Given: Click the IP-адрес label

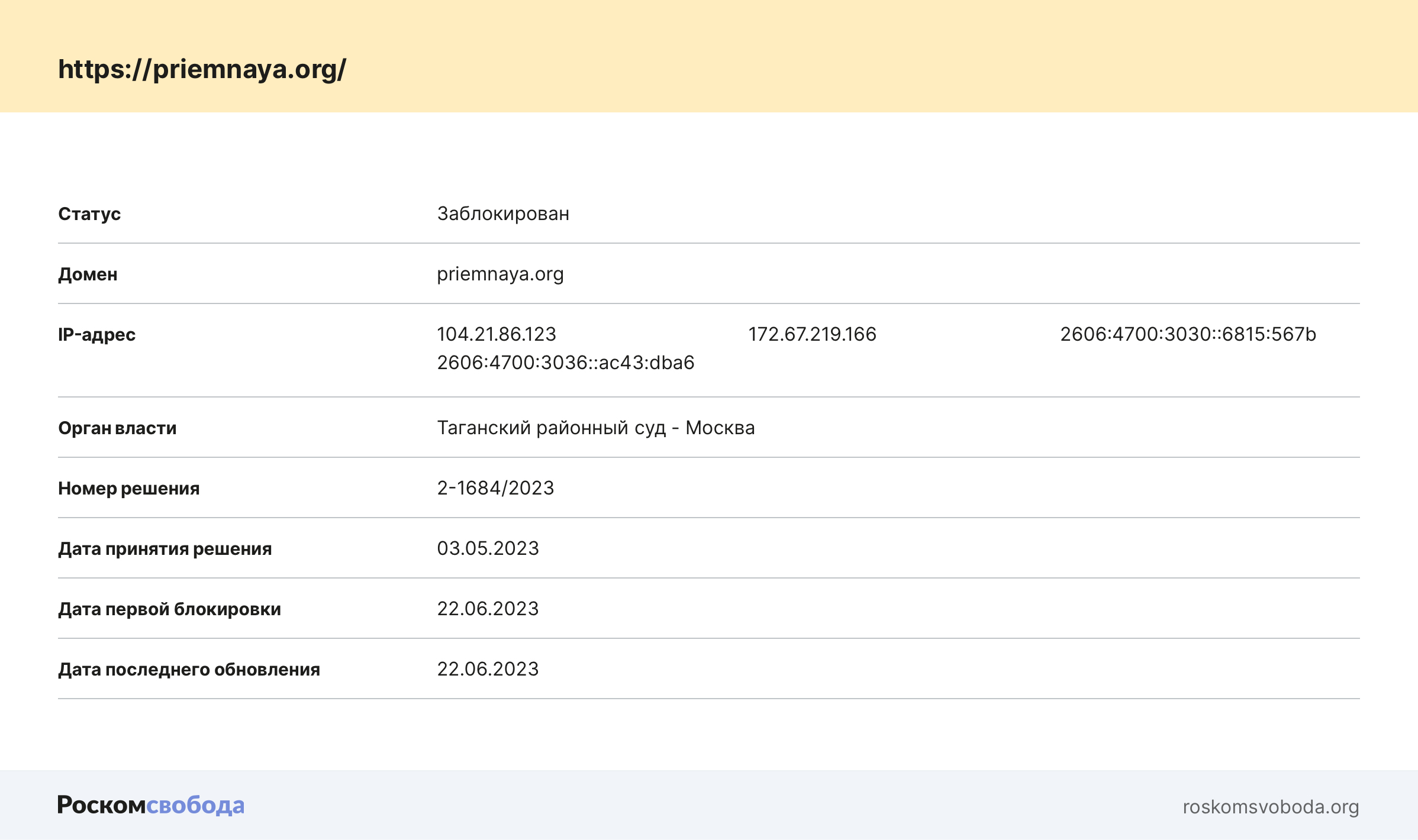Looking at the screenshot, I should pos(96,334).
